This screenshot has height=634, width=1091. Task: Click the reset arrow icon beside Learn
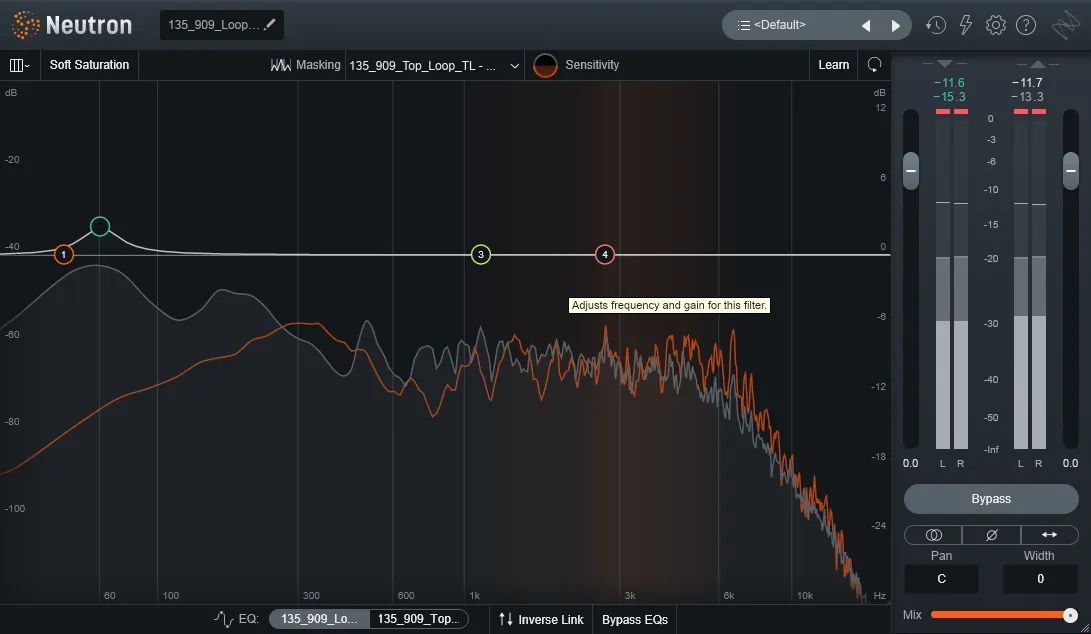click(874, 65)
